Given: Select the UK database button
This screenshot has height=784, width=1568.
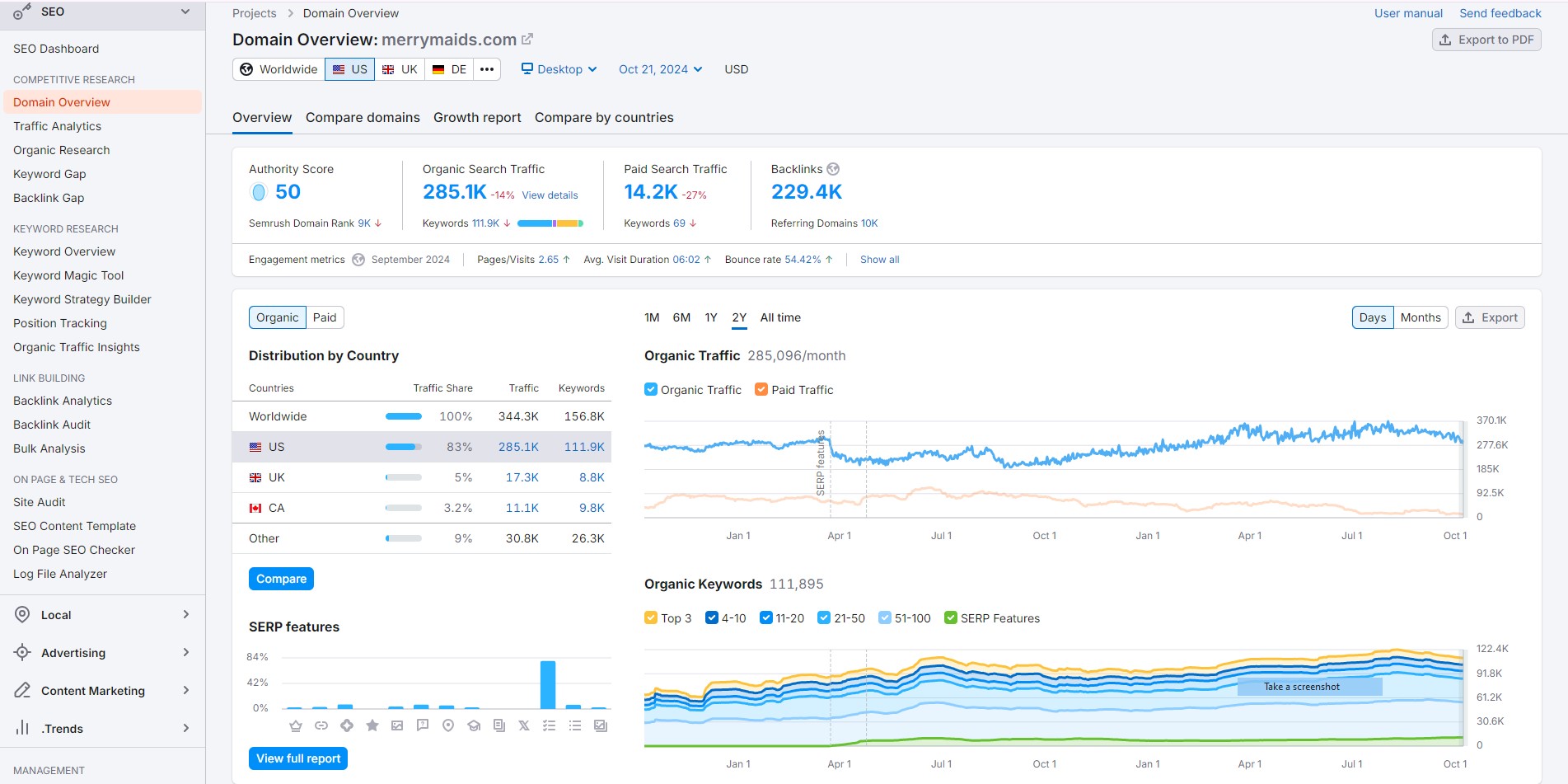Looking at the screenshot, I should 400,69.
